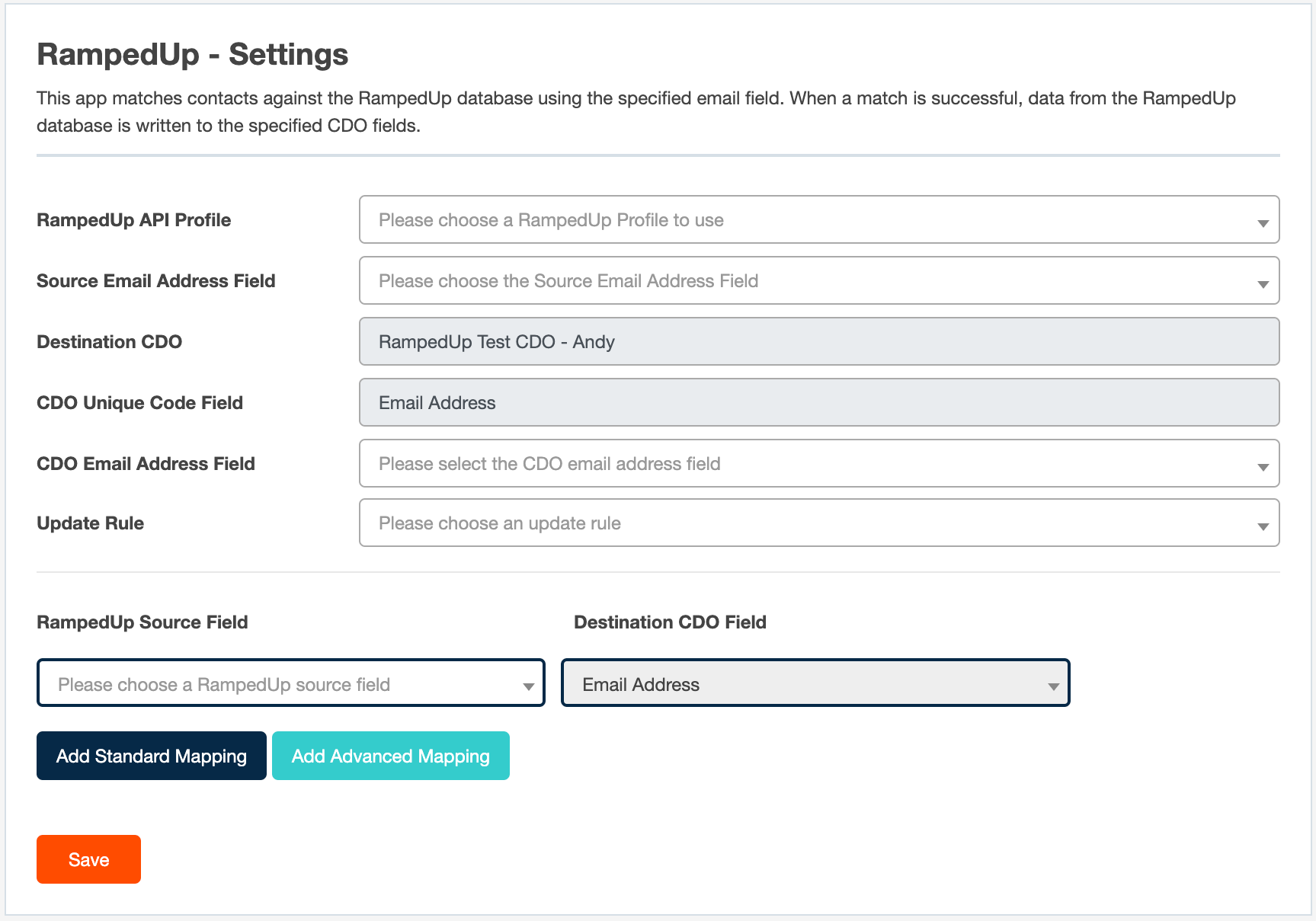Click the CDO Unique Code Field label
The image size is (1316, 921).
click(140, 403)
